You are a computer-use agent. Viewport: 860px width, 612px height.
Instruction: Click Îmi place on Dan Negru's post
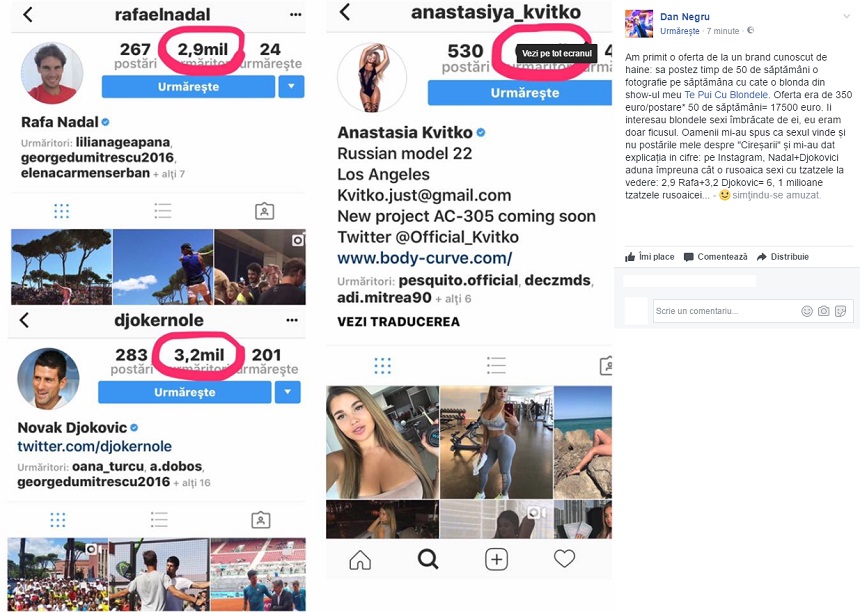click(649, 257)
